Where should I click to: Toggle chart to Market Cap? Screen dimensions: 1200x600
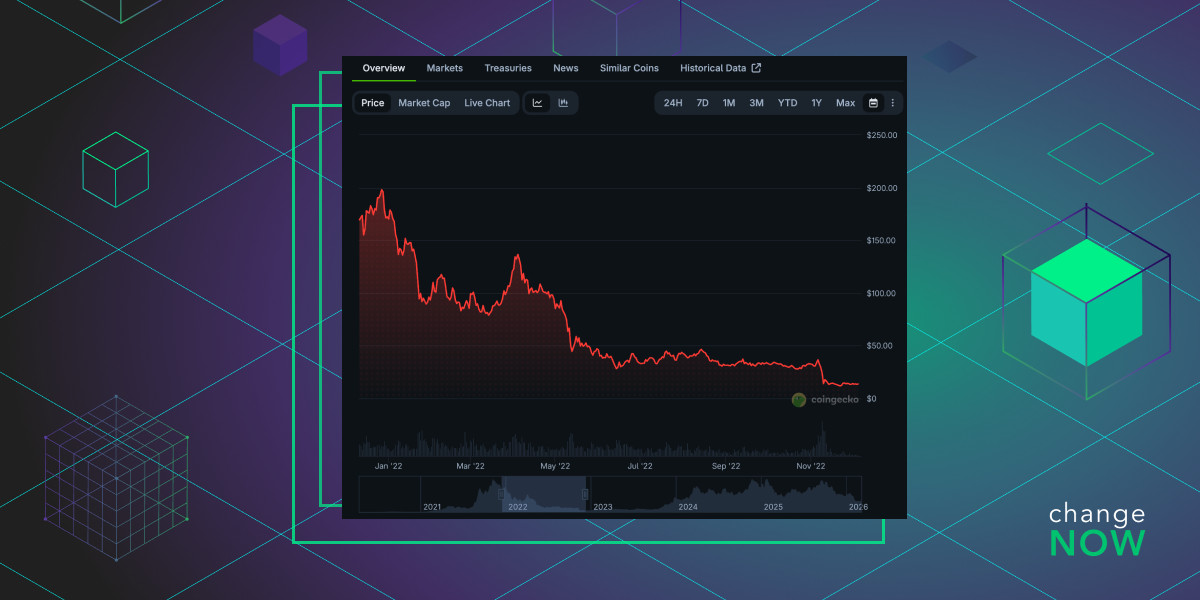(x=424, y=103)
